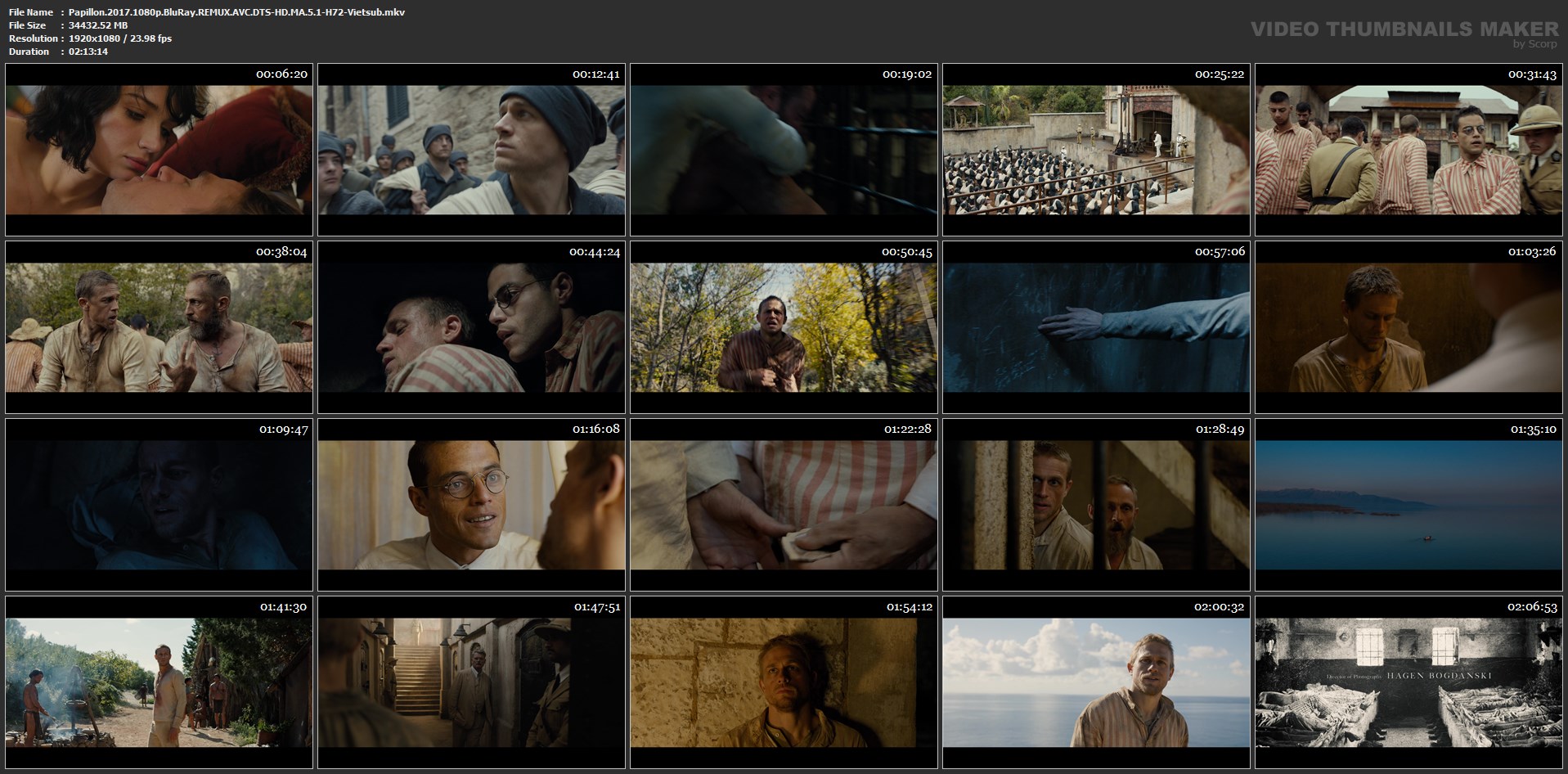Click the file size value 34432.52 MB

tap(98, 25)
